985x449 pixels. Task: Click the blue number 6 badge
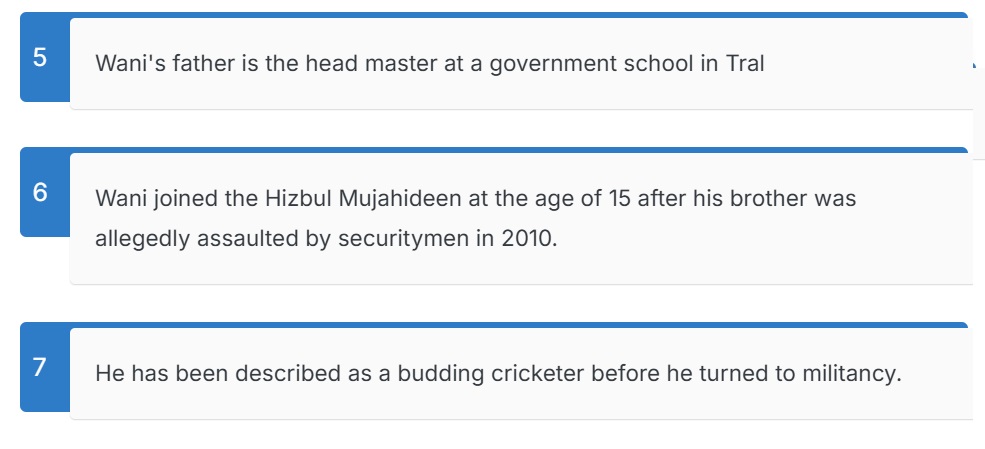click(40, 193)
